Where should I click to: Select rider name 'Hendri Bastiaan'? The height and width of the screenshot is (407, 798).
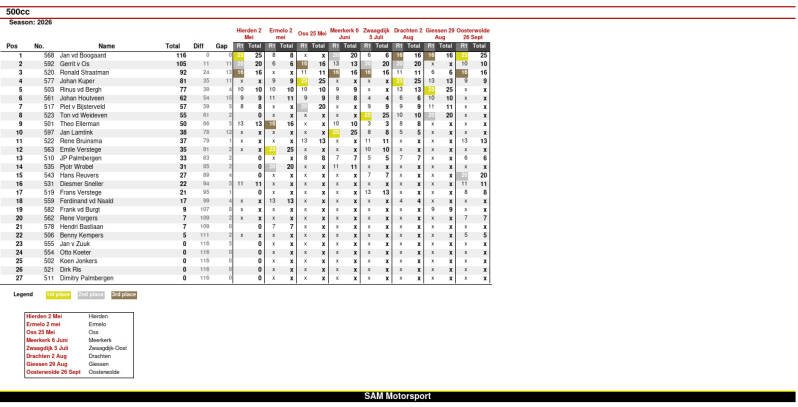(x=81, y=226)
